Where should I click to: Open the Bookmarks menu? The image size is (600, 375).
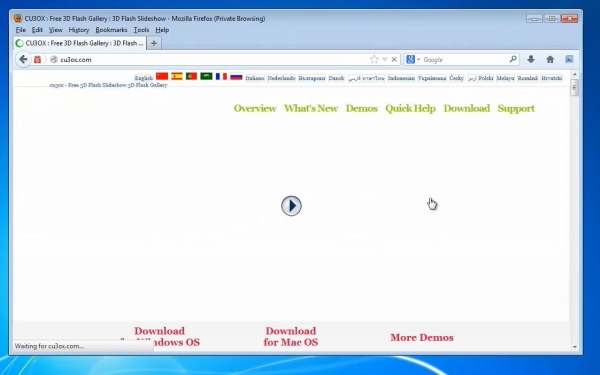[111, 30]
